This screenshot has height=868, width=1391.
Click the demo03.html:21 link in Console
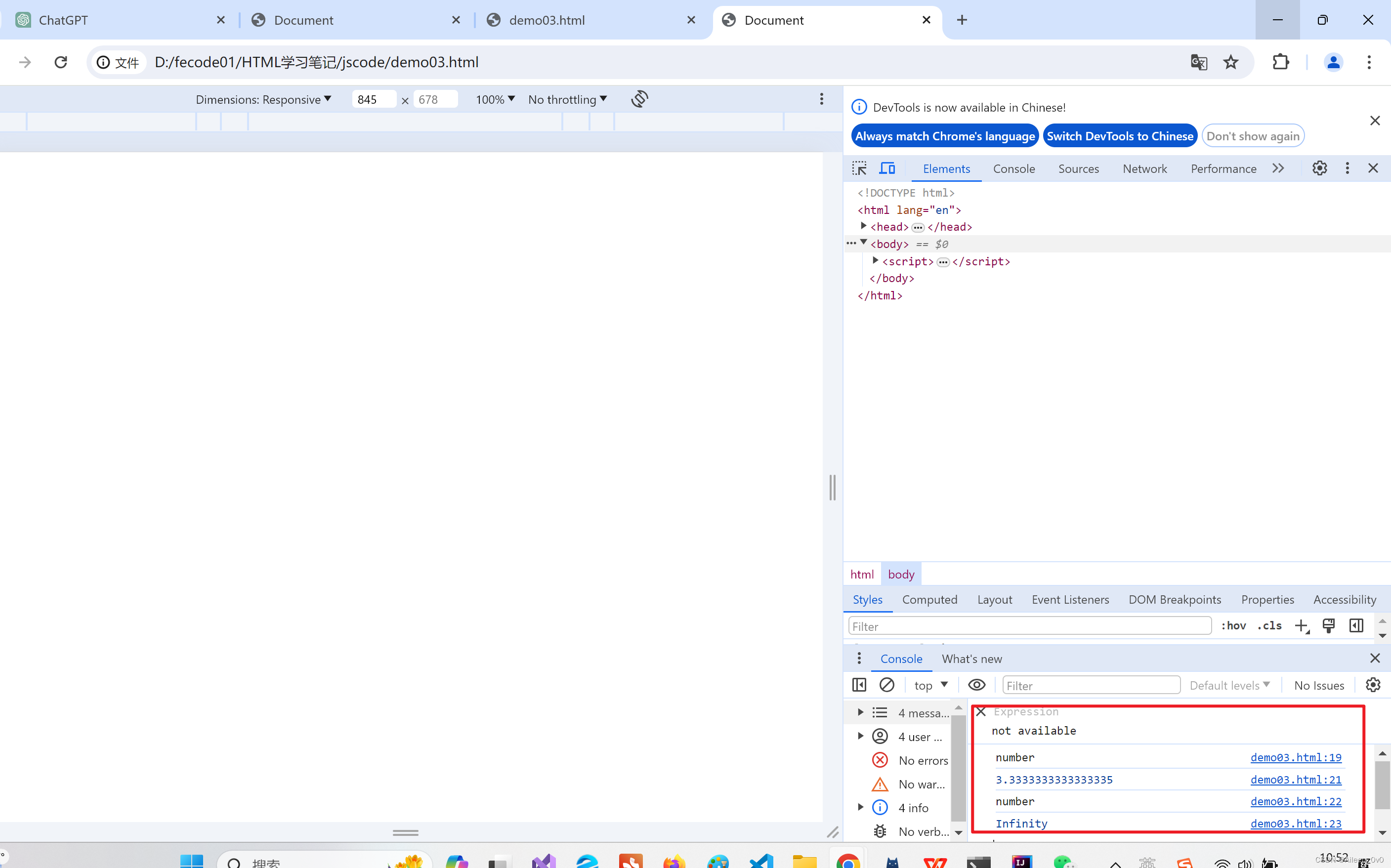(1296, 779)
